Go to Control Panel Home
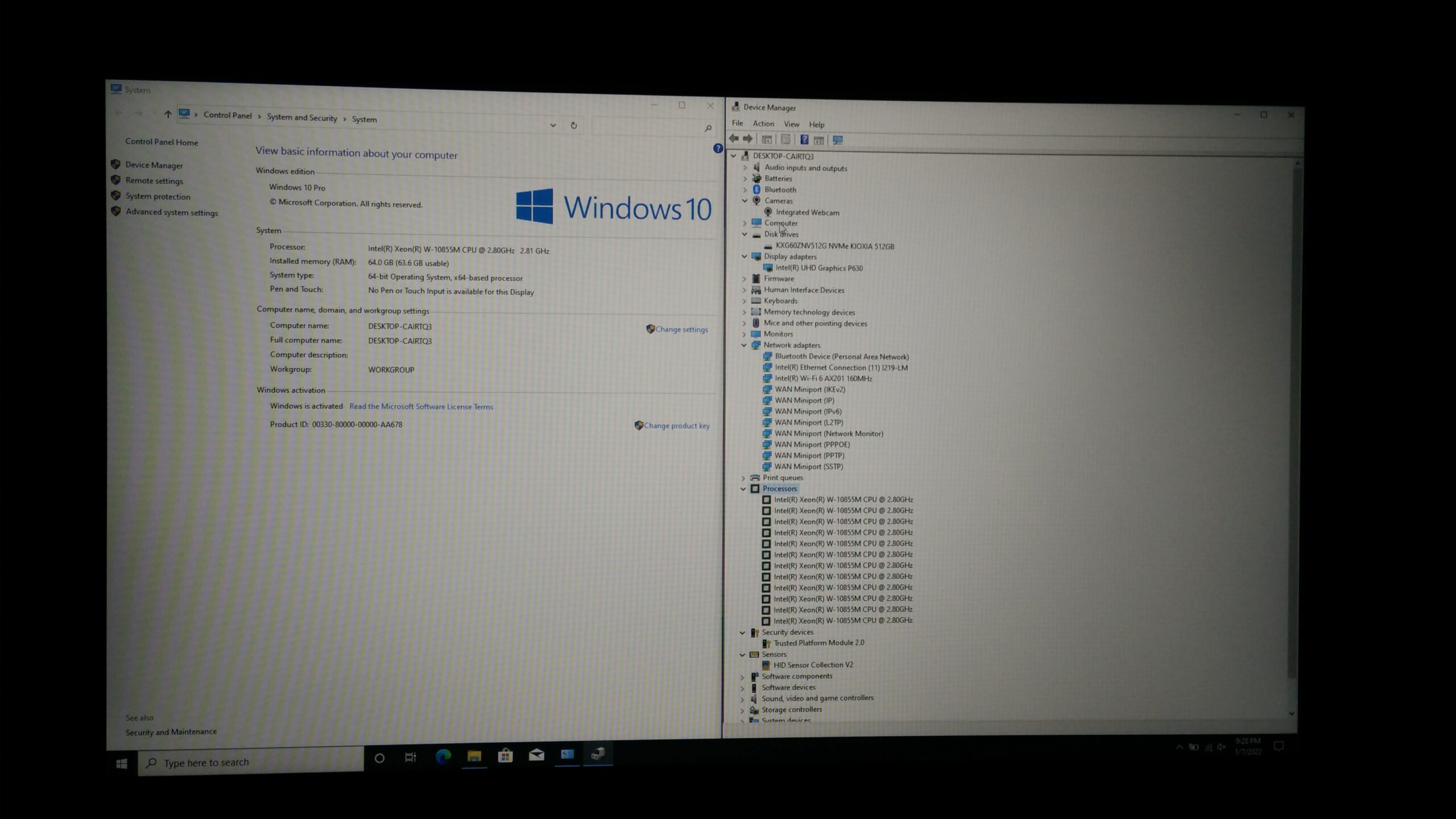This screenshot has height=819, width=1456. (162, 142)
